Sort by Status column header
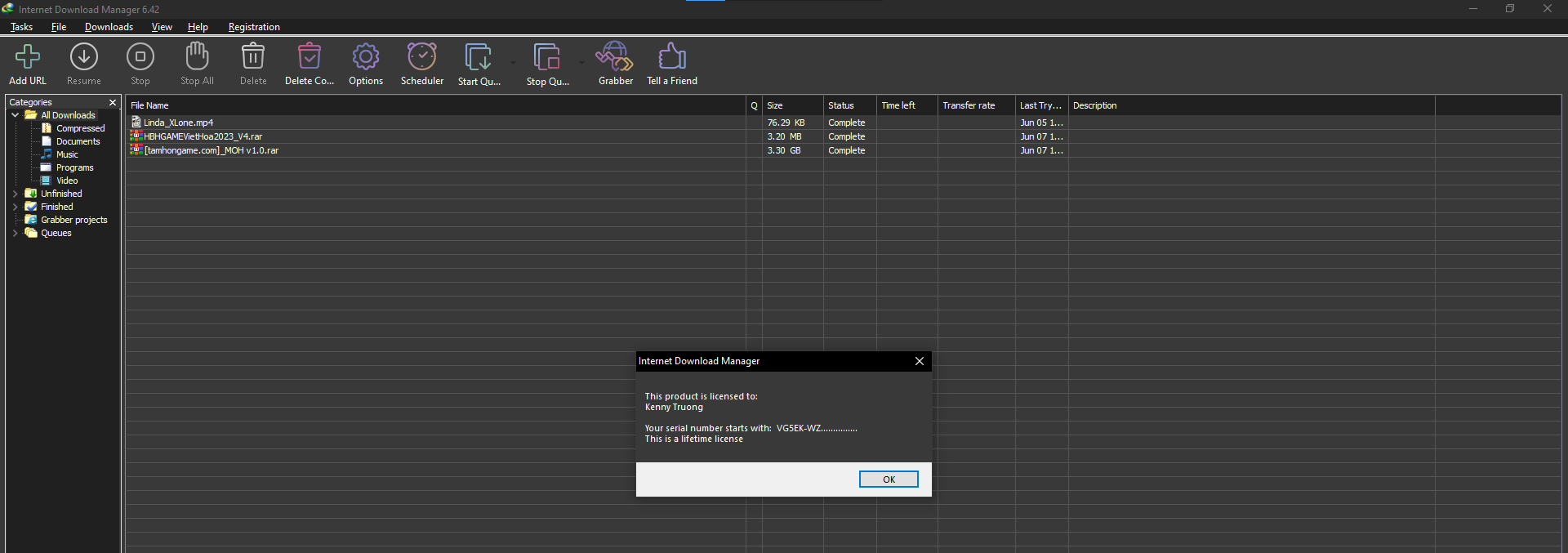Image resolution: width=1568 pixels, height=553 pixels. point(849,105)
